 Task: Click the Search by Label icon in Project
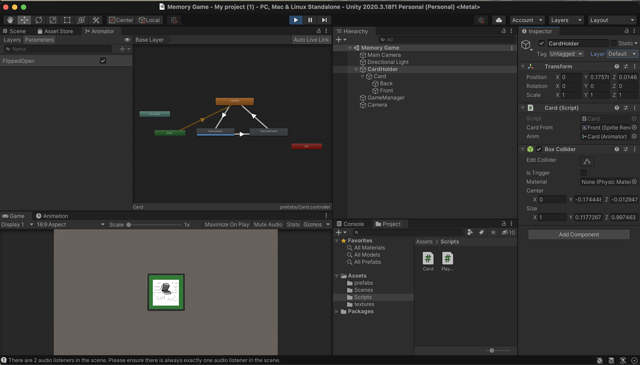pos(482,232)
